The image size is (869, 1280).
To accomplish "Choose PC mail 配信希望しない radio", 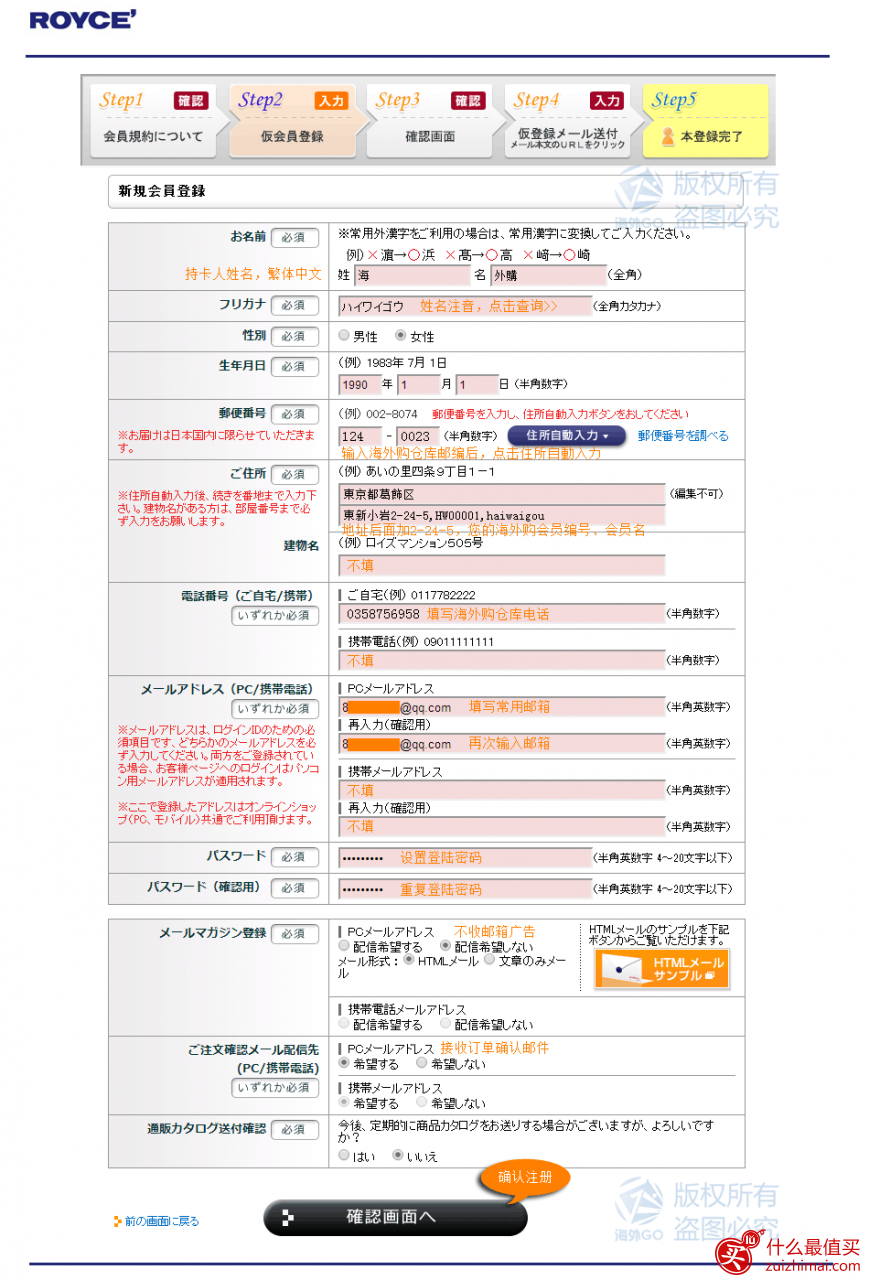I will (x=446, y=945).
